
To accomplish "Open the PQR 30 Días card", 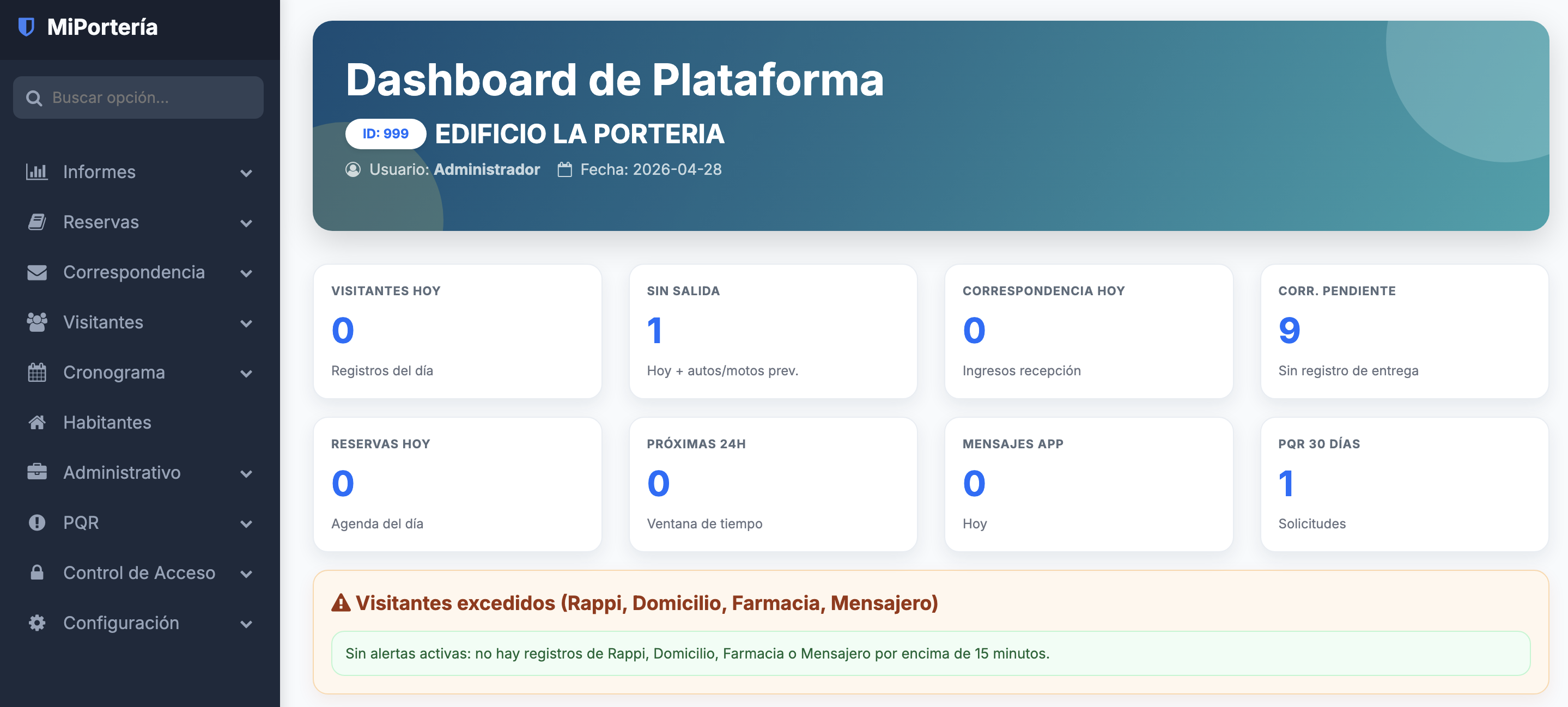I will 1404,484.
